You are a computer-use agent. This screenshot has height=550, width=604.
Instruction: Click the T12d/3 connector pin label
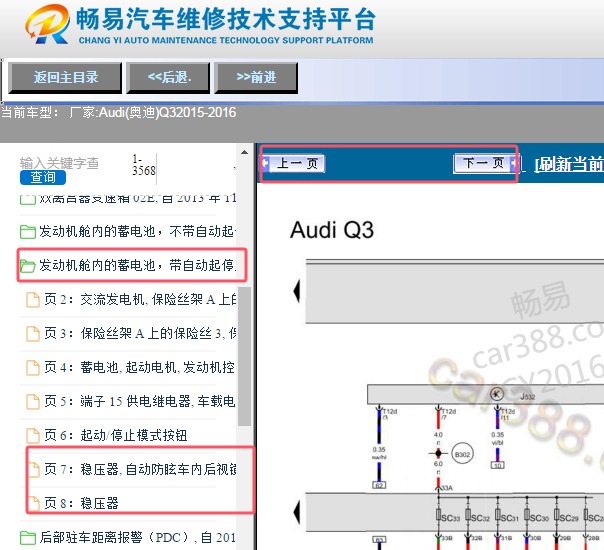(389, 414)
